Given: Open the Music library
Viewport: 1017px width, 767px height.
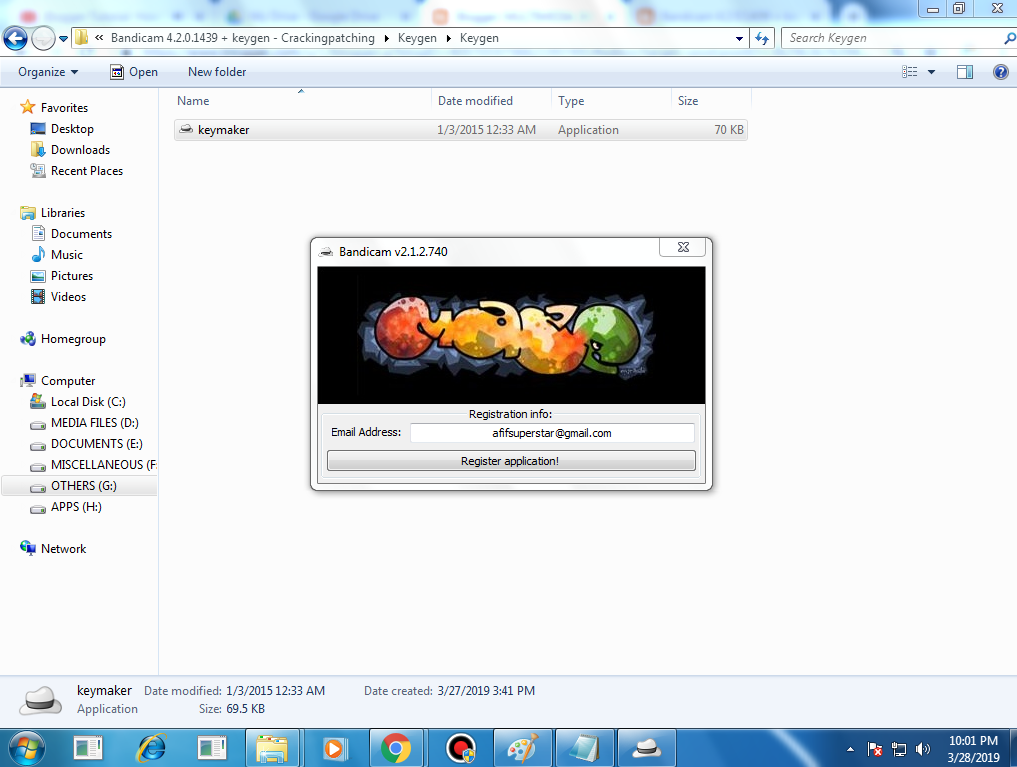Looking at the screenshot, I should 67,255.
